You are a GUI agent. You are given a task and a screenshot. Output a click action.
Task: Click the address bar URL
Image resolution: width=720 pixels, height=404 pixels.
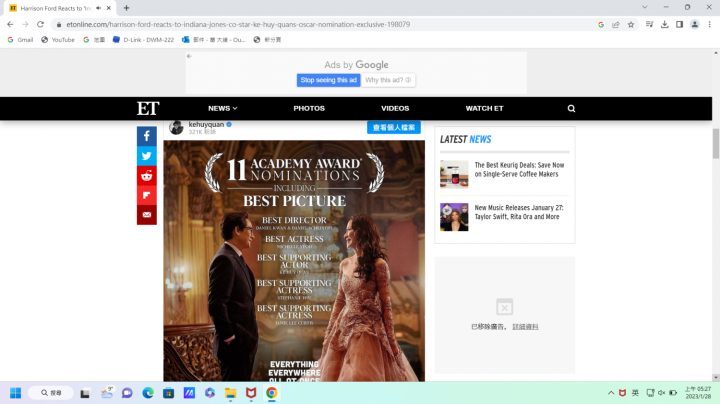[238, 24]
